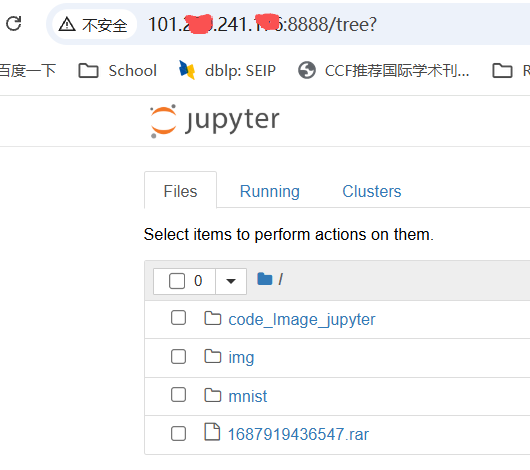Open the bookmark folder right of CCF
Screen dimensions: 530x470
[x=510, y=71]
